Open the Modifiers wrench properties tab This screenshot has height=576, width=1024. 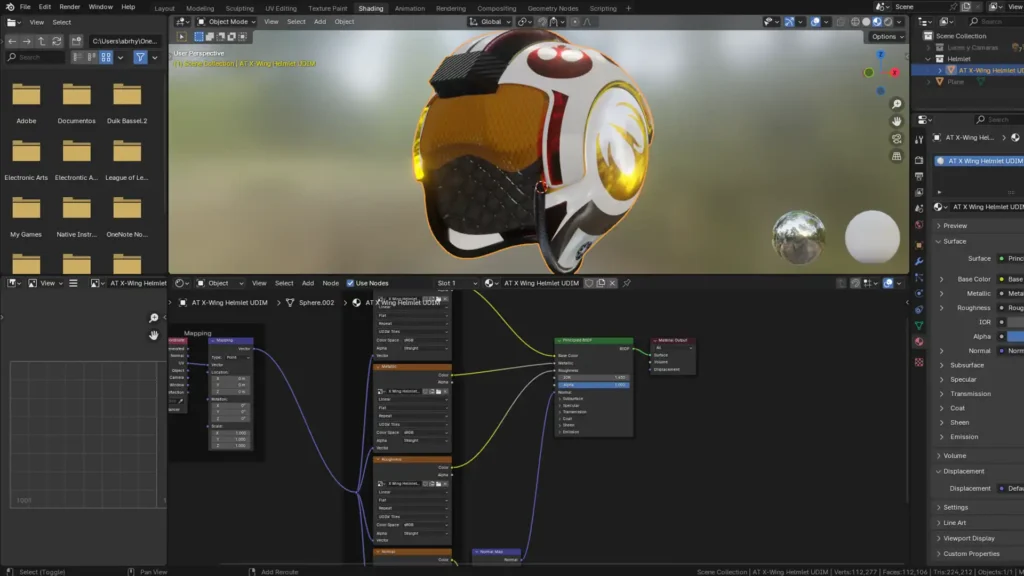(x=919, y=261)
